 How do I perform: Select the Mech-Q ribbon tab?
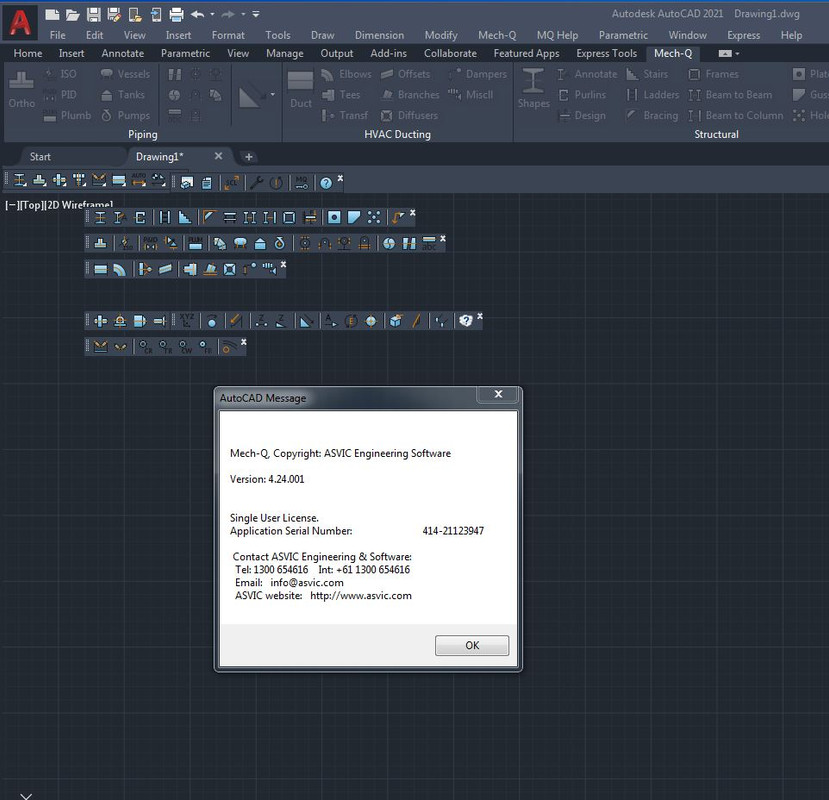pyautogui.click(x=673, y=53)
